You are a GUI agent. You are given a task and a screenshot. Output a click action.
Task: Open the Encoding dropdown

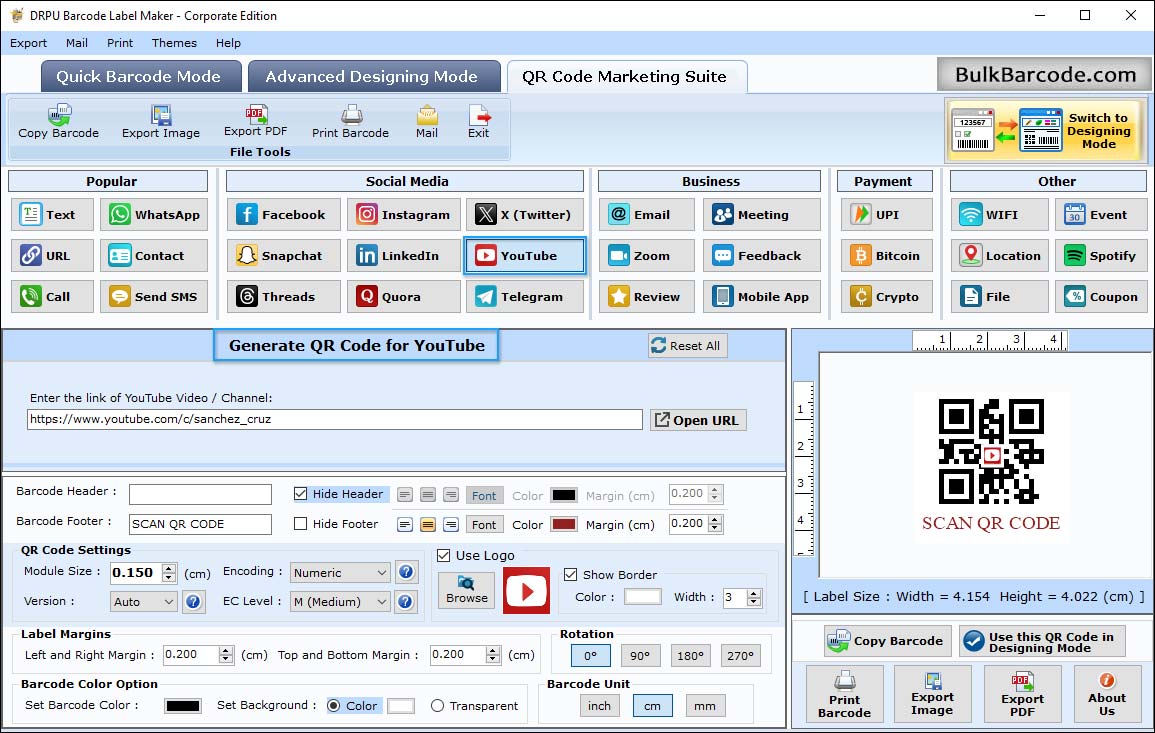pos(340,572)
